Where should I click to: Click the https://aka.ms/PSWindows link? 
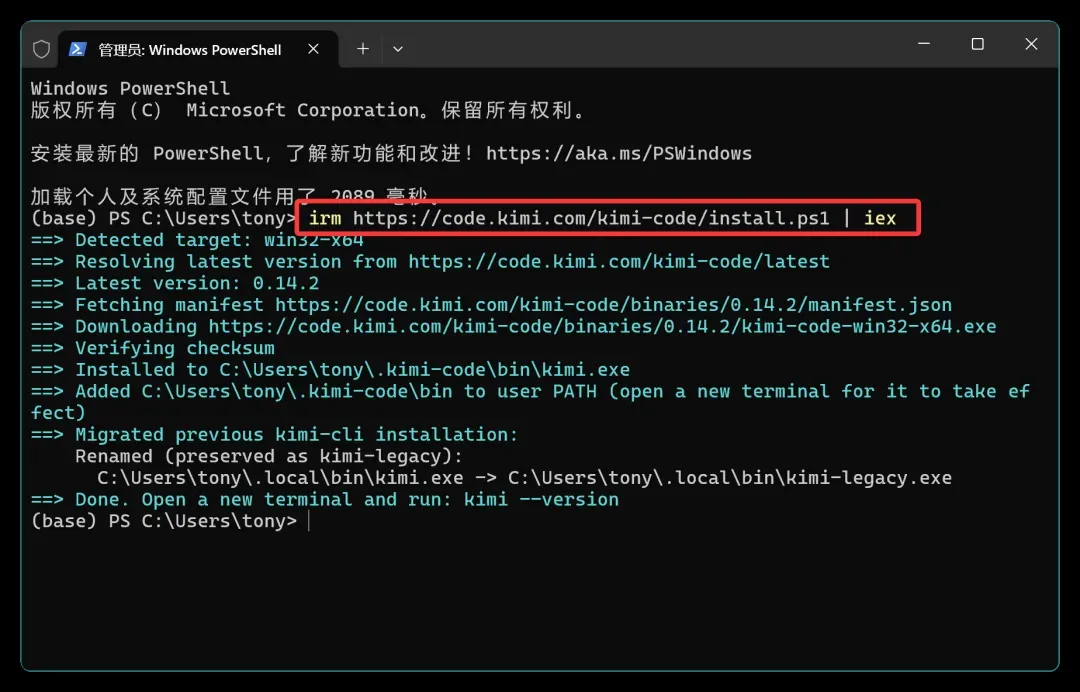coord(619,153)
